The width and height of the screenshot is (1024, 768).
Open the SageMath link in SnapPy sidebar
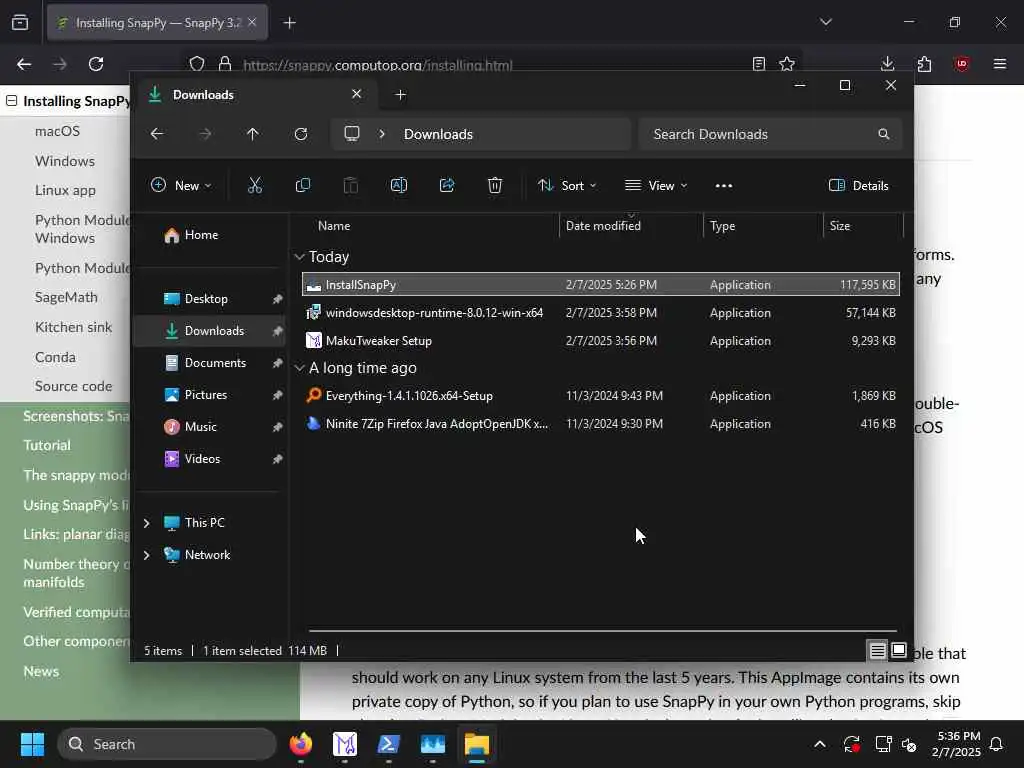[x=66, y=297]
